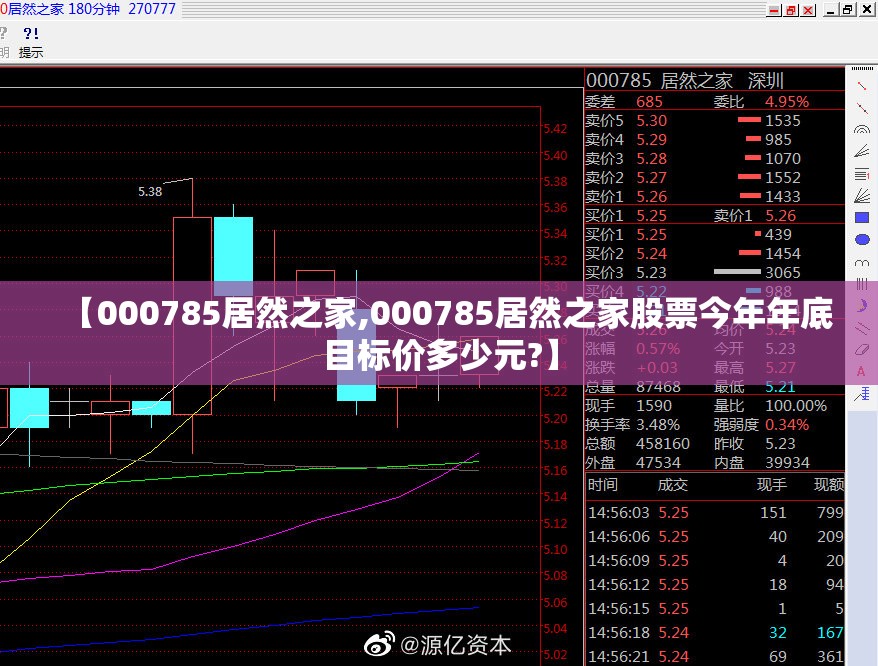Select the 14:56:09 trade row
This screenshot has width=878, height=666.
point(715,561)
